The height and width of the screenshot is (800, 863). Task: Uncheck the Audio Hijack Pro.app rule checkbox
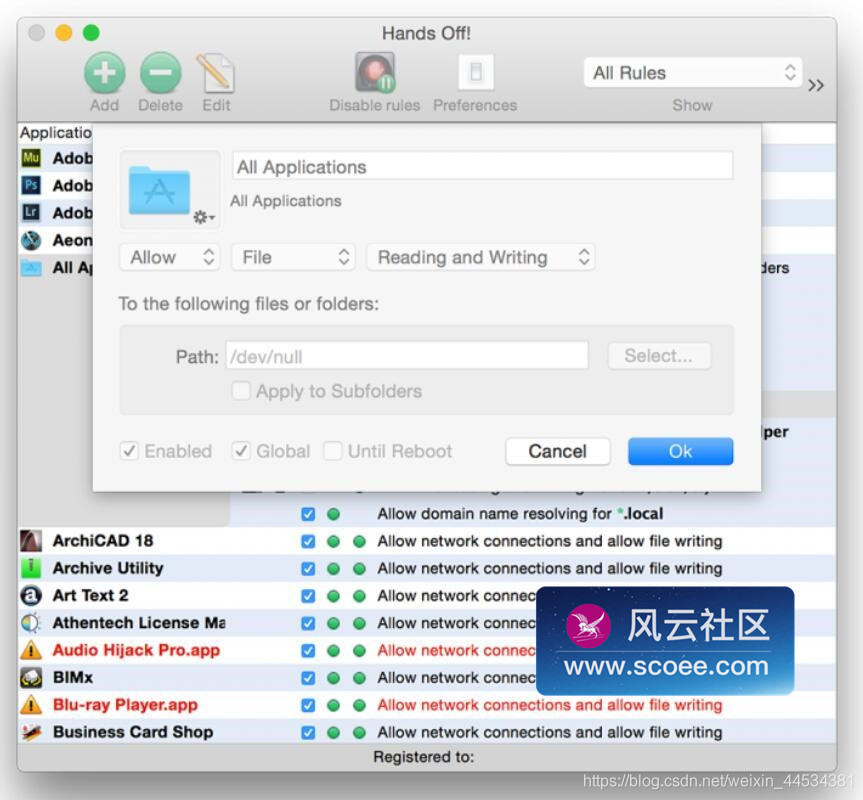pyautogui.click(x=308, y=651)
